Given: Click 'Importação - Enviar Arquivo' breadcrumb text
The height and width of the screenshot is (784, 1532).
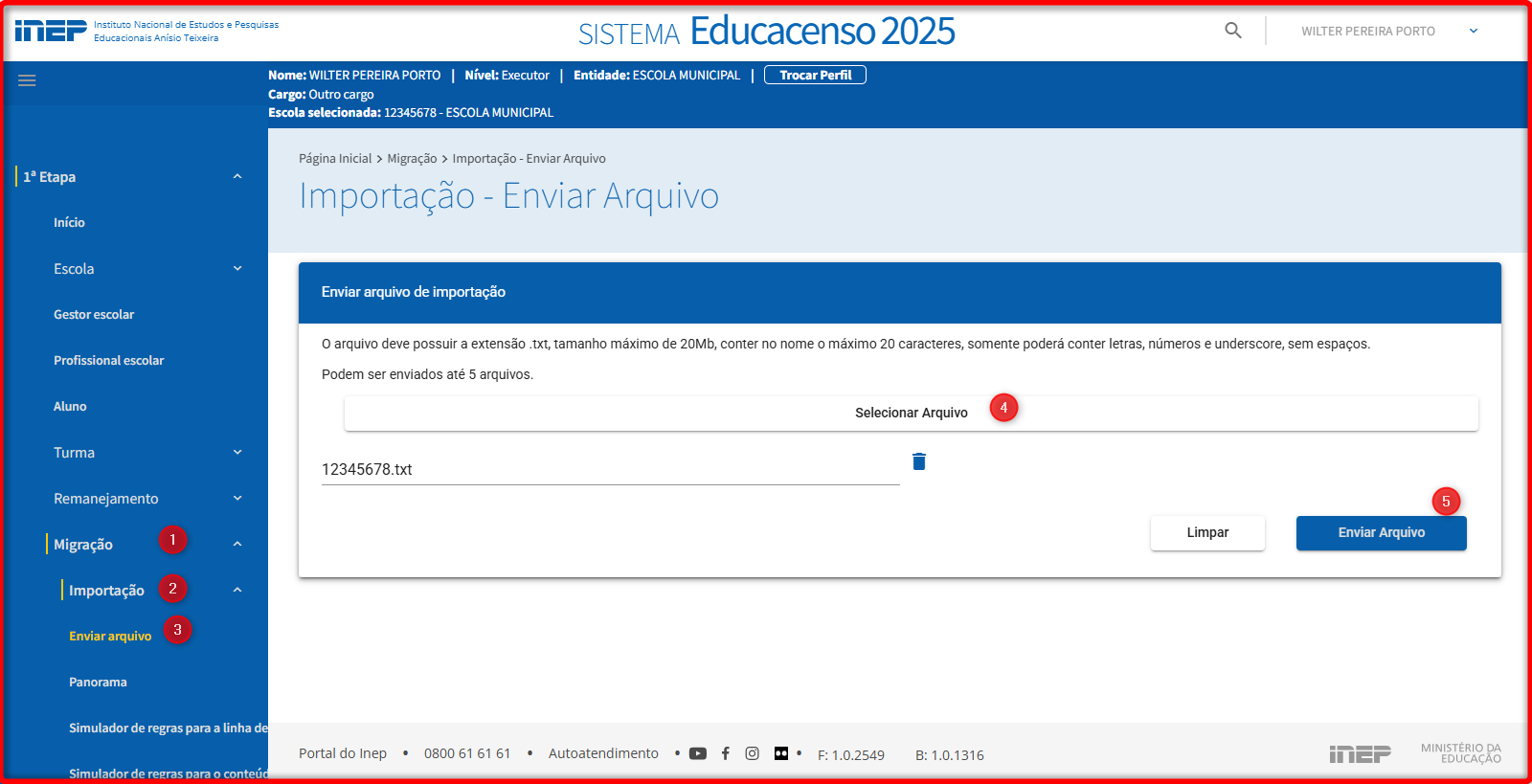Looking at the screenshot, I should pos(529,159).
